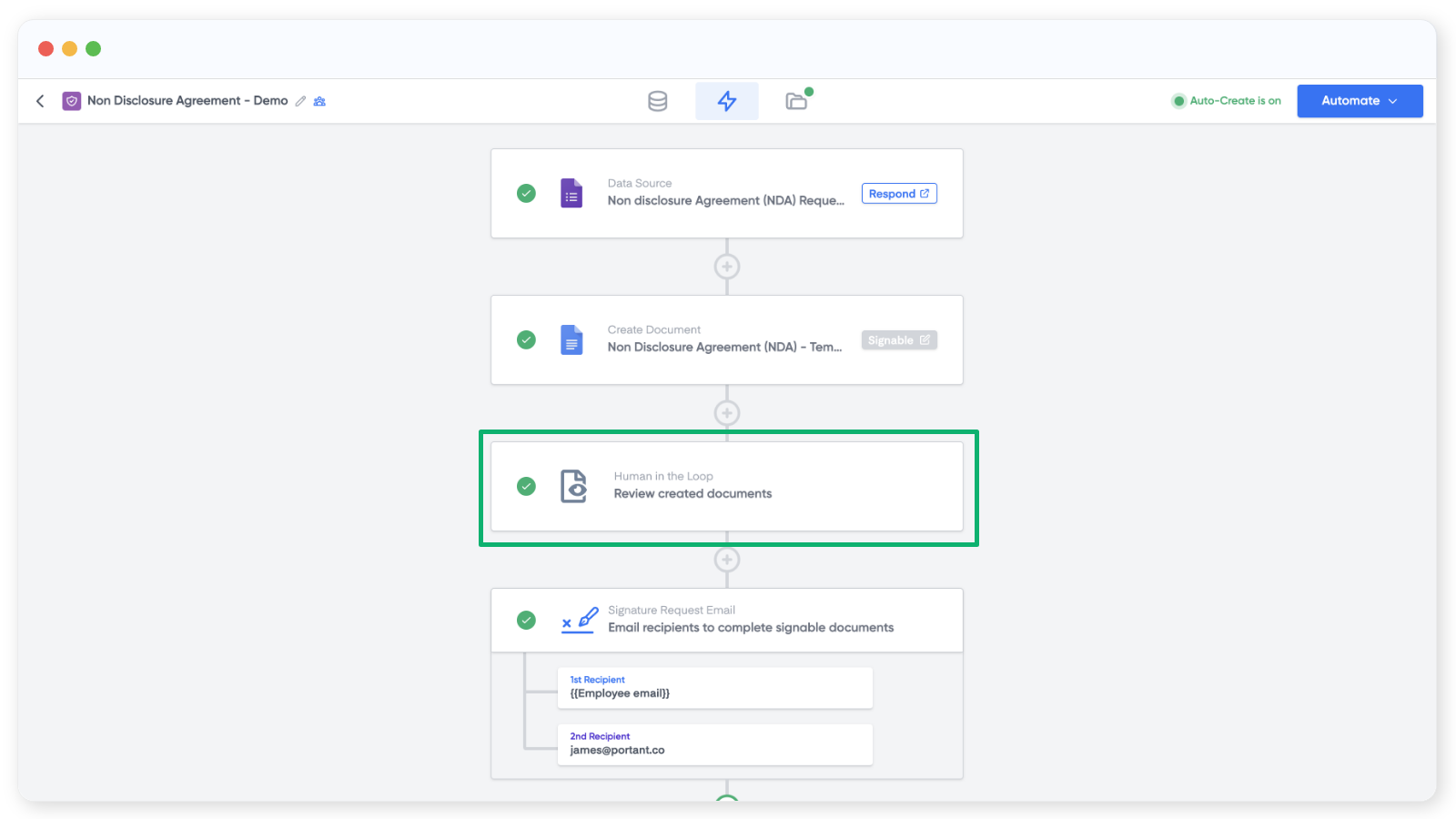
Task: Maximize the window with the green button
Action: click(93, 48)
